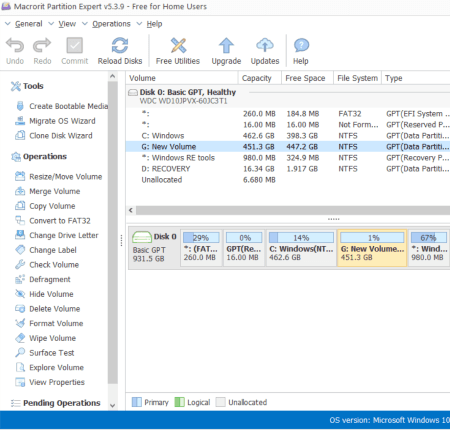The width and height of the screenshot is (450, 430).
Task: Click the Migrate OS Wizard icon
Action: (x=20, y=121)
